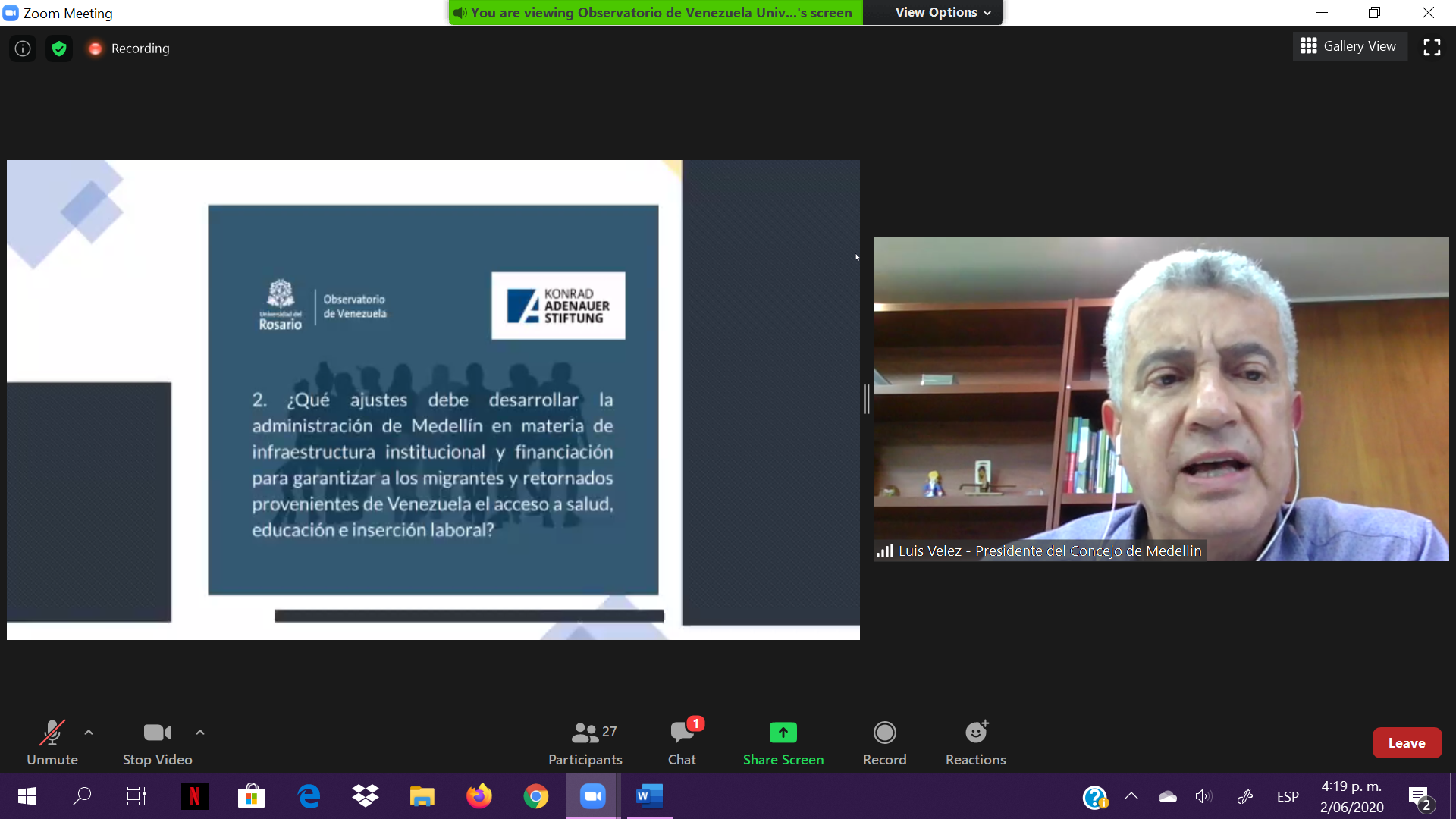Switch to Gallery View
The width and height of the screenshot is (1456, 819).
pyautogui.click(x=1349, y=46)
